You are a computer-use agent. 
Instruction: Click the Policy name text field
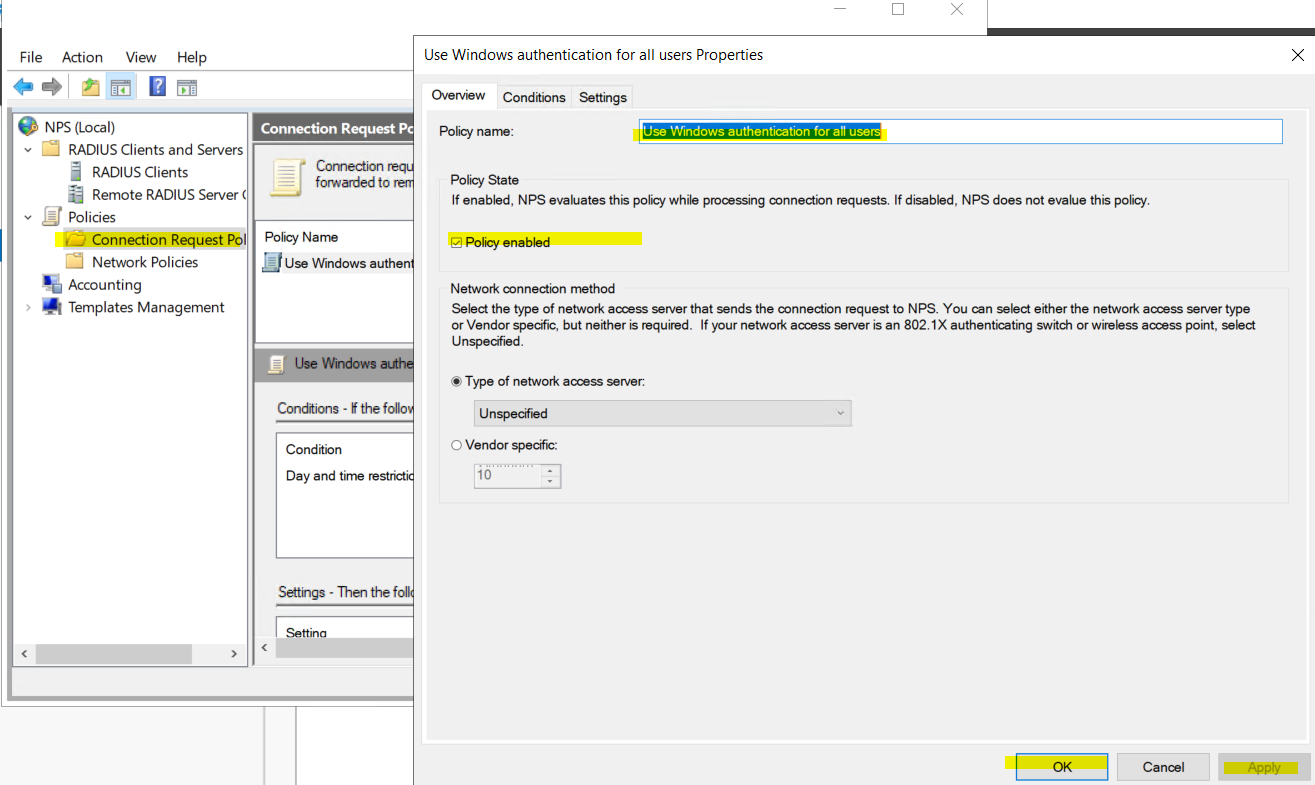960,132
